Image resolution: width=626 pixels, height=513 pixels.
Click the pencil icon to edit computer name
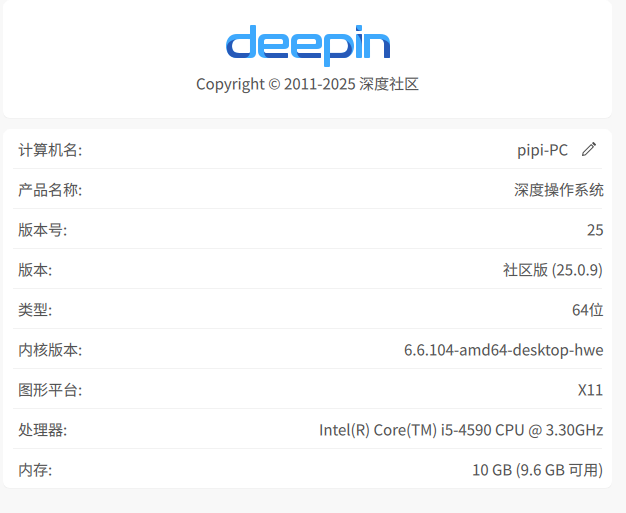589,149
